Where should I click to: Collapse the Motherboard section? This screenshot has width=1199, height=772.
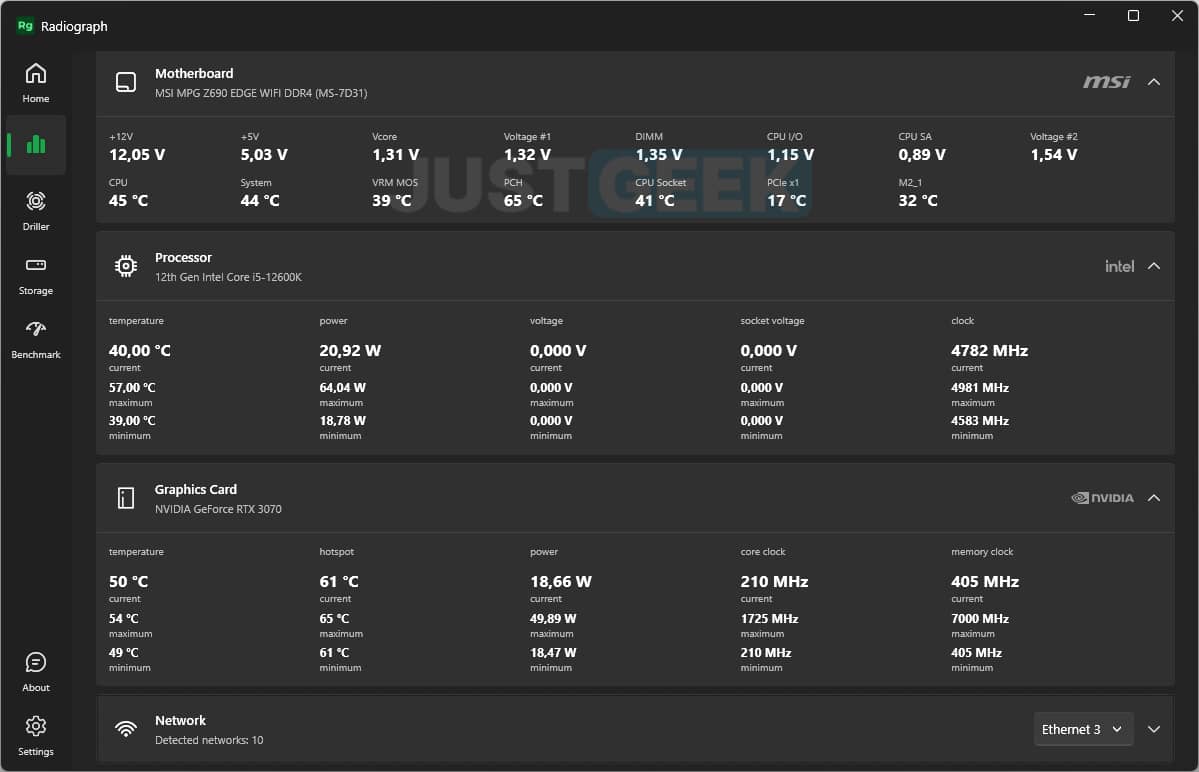tap(1154, 82)
